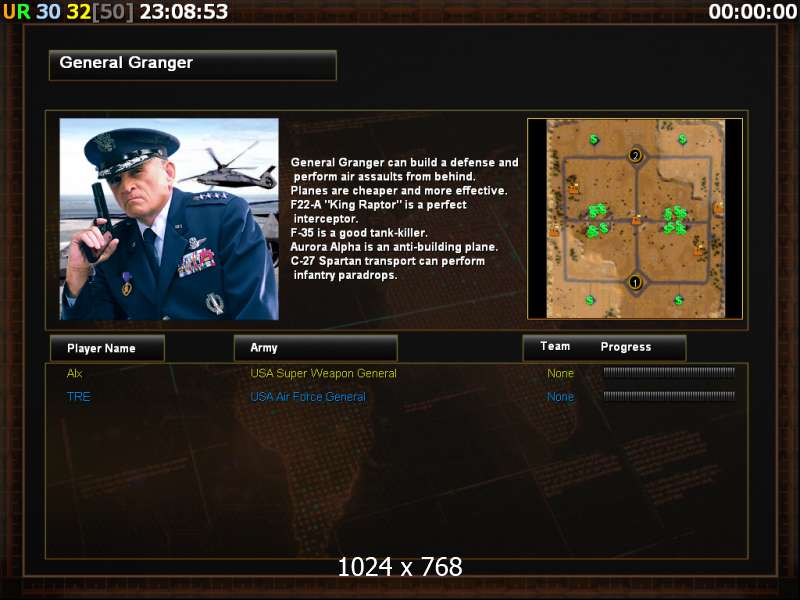Image resolution: width=800 pixels, height=600 pixels.
Task: Select player Alx in the list
Action: click(74, 373)
